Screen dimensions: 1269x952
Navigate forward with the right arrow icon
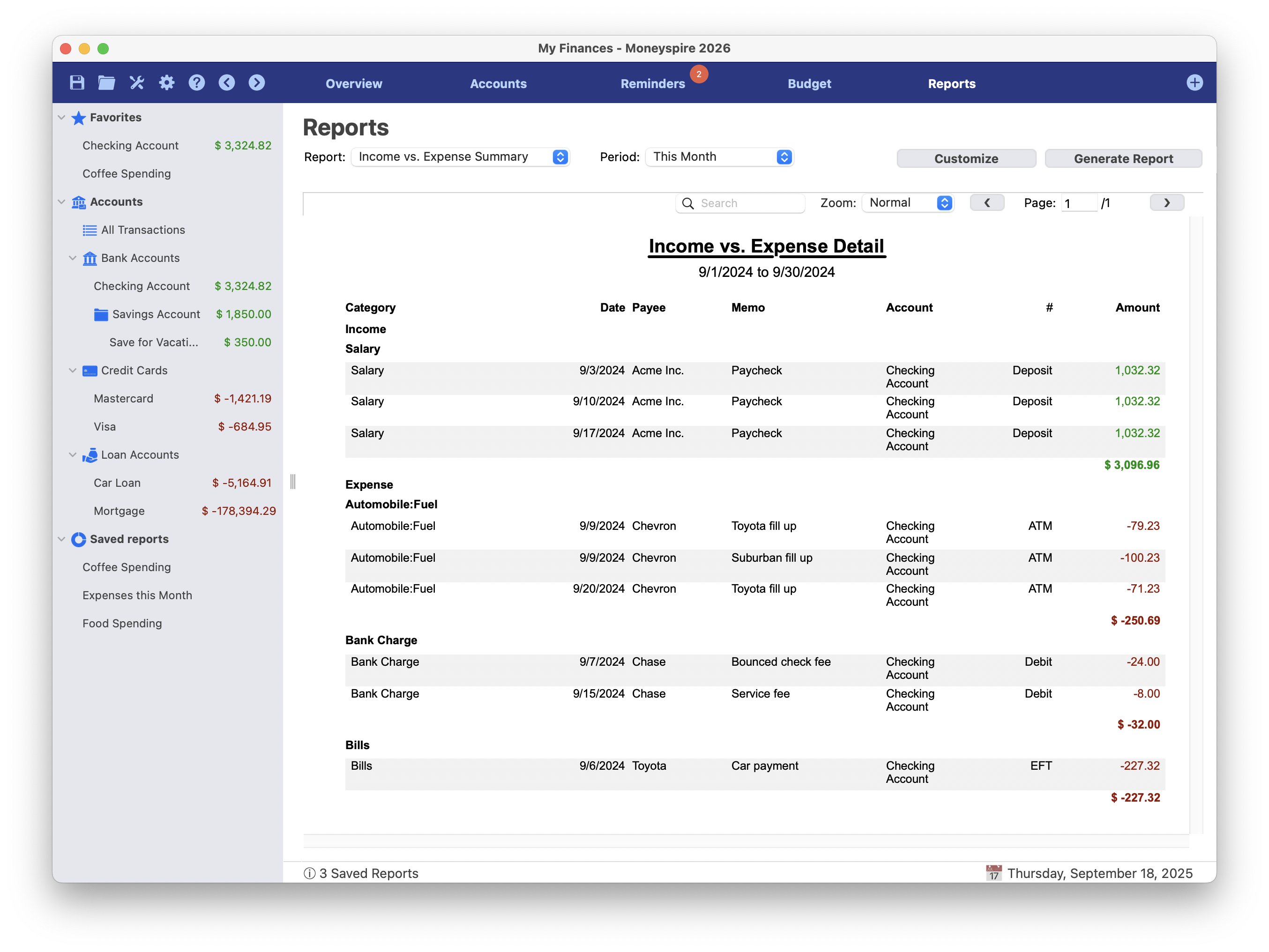tap(256, 82)
